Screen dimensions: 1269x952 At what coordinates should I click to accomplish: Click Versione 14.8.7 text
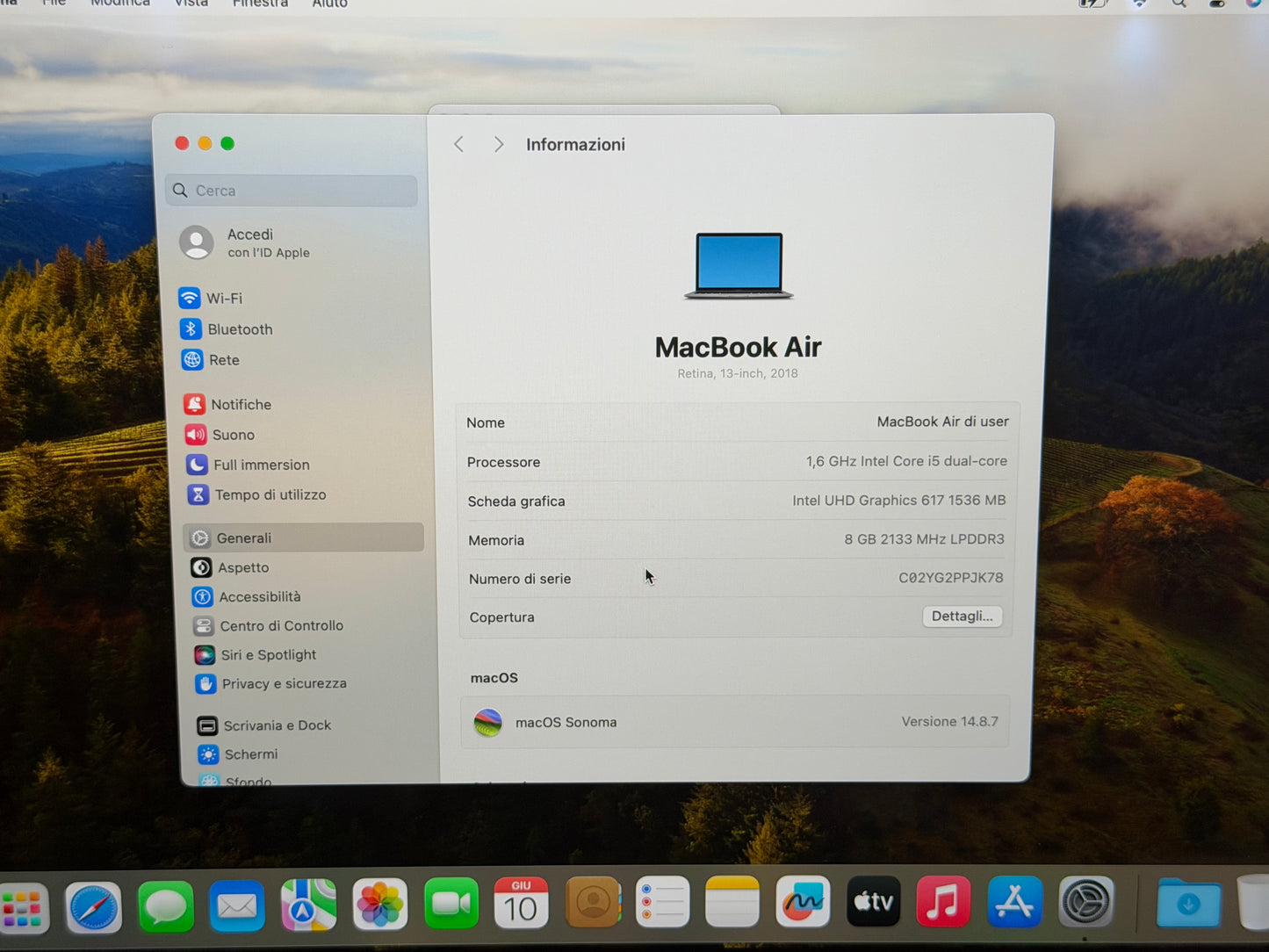click(949, 722)
